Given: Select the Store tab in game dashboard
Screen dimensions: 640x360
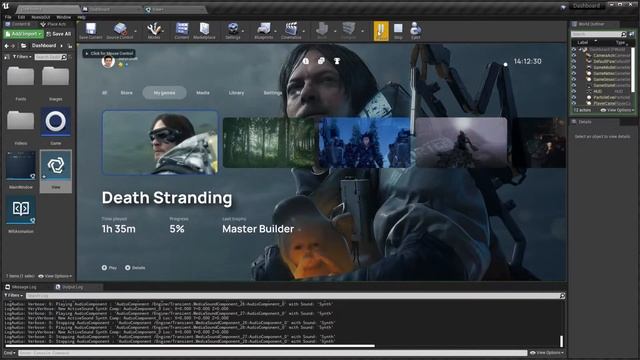Looking at the screenshot, I should (x=127, y=93).
